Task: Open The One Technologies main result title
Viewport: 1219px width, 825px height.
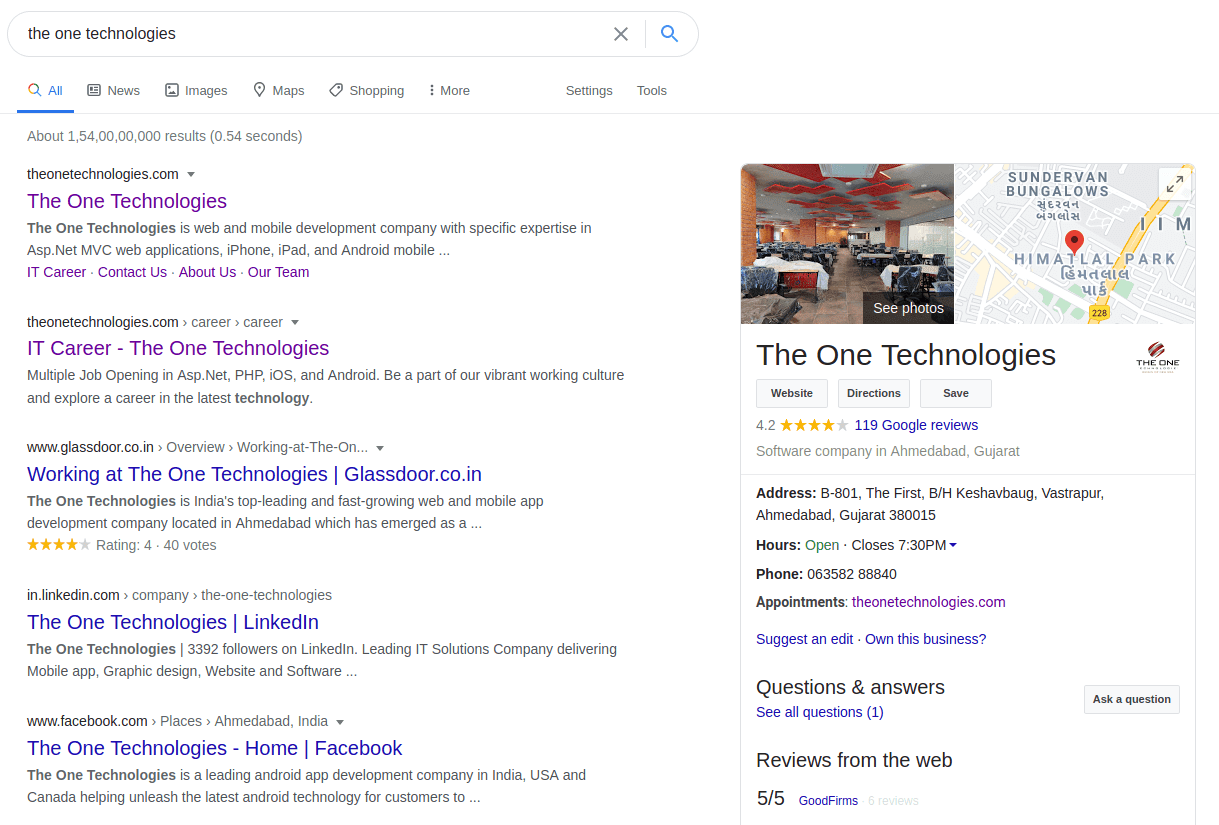Action: click(x=127, y=201)
